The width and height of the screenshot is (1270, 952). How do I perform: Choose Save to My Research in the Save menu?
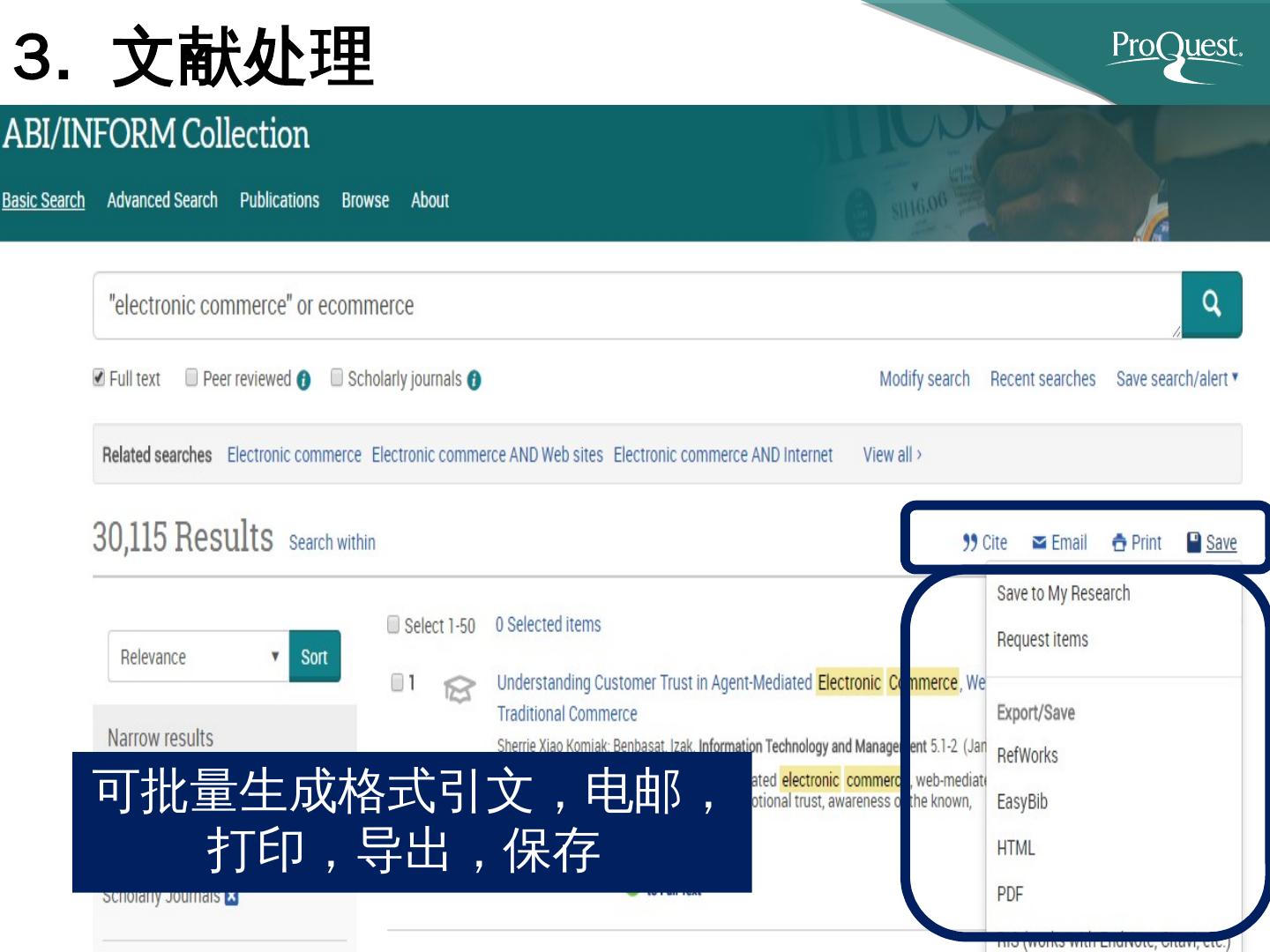(1064, 593)
